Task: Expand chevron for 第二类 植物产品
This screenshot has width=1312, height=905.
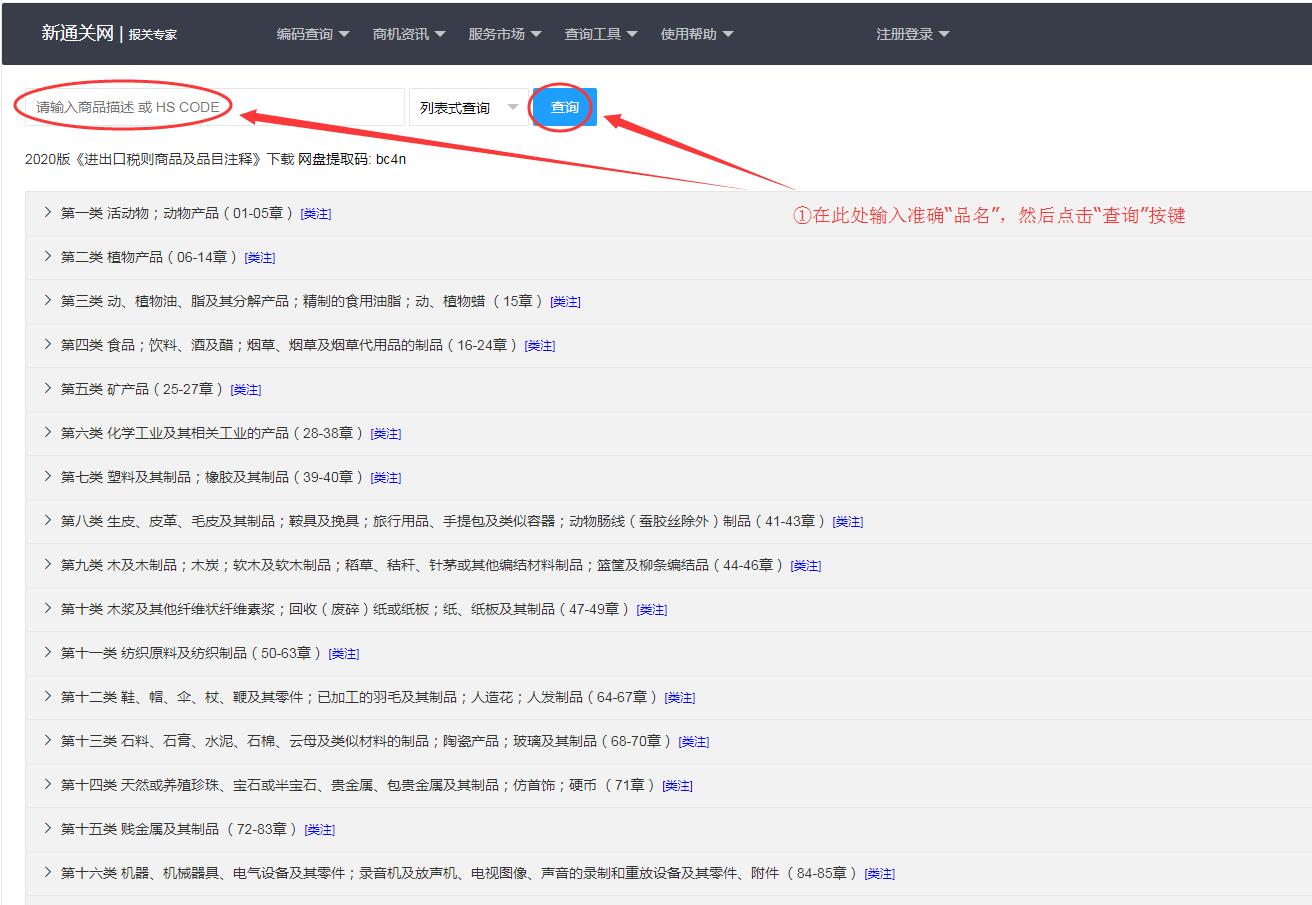Action: coord(47,256)
